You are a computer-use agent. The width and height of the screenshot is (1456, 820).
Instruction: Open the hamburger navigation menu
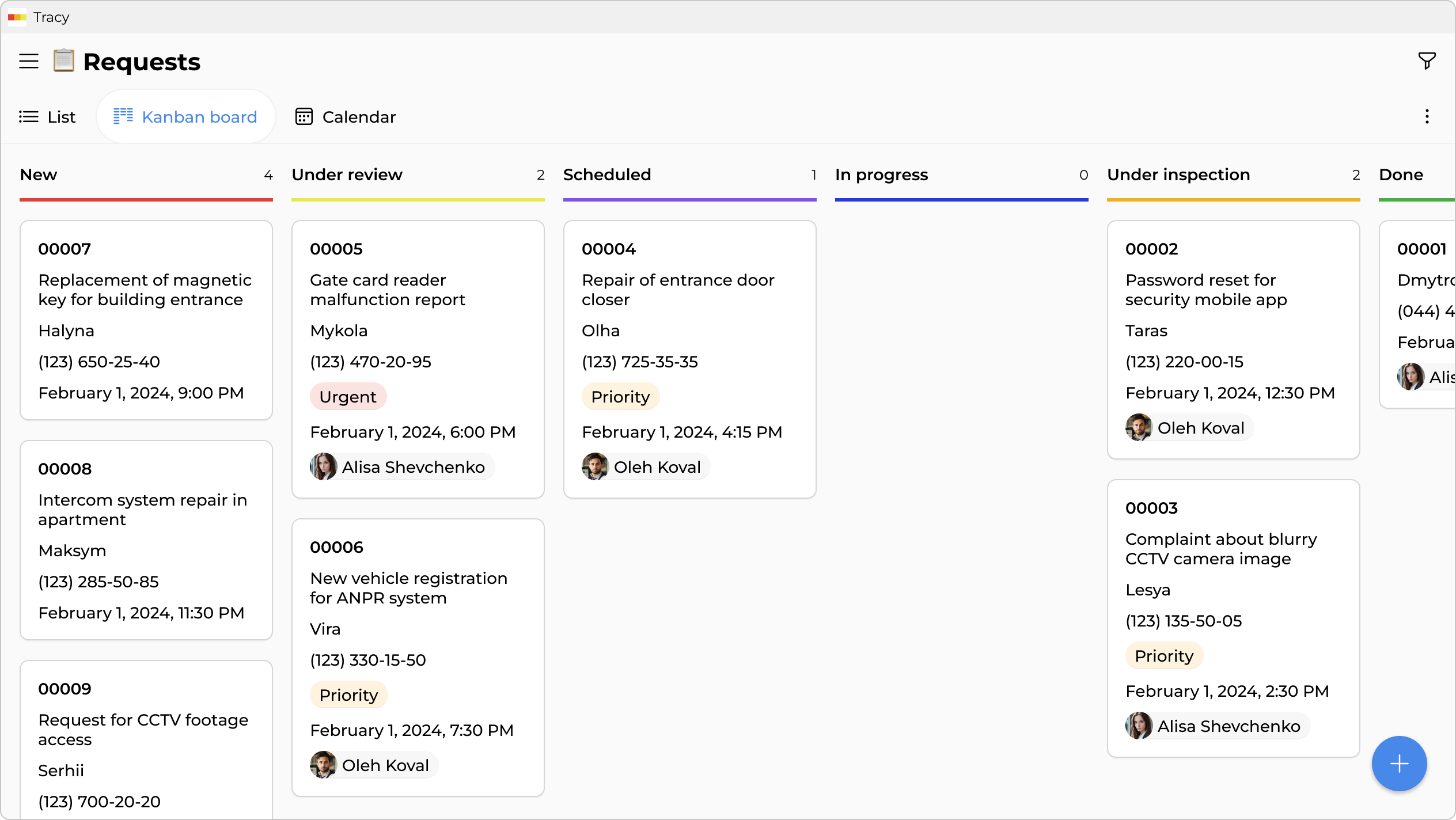click(29, 61)
